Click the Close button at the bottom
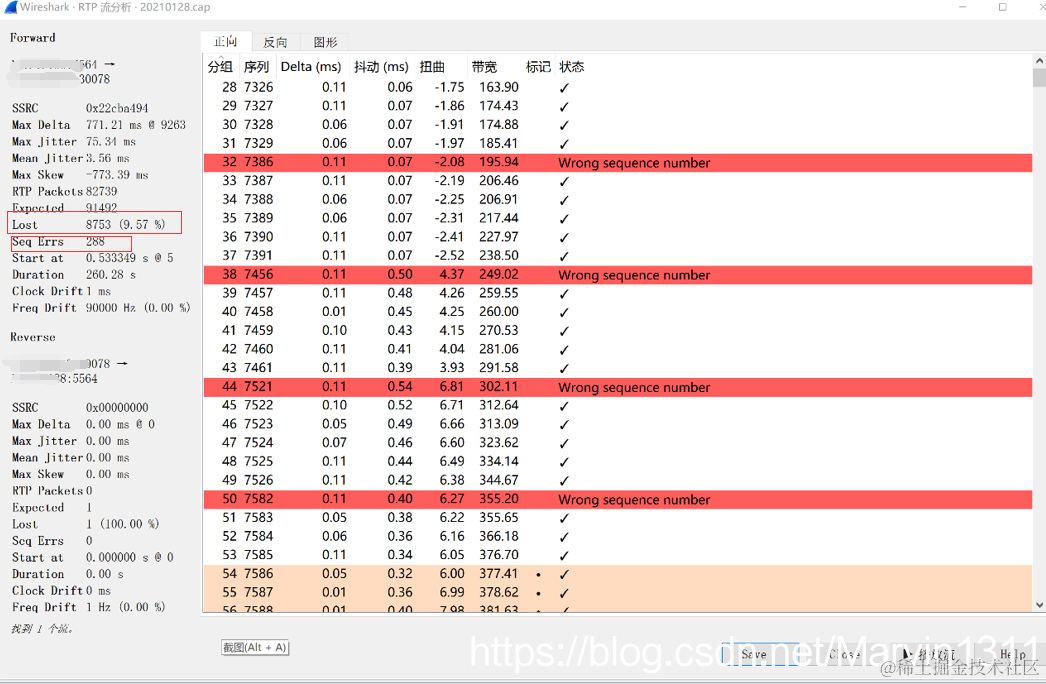Screen dimensions: 1046x684 pyautogui.click(x=845, y=654)
